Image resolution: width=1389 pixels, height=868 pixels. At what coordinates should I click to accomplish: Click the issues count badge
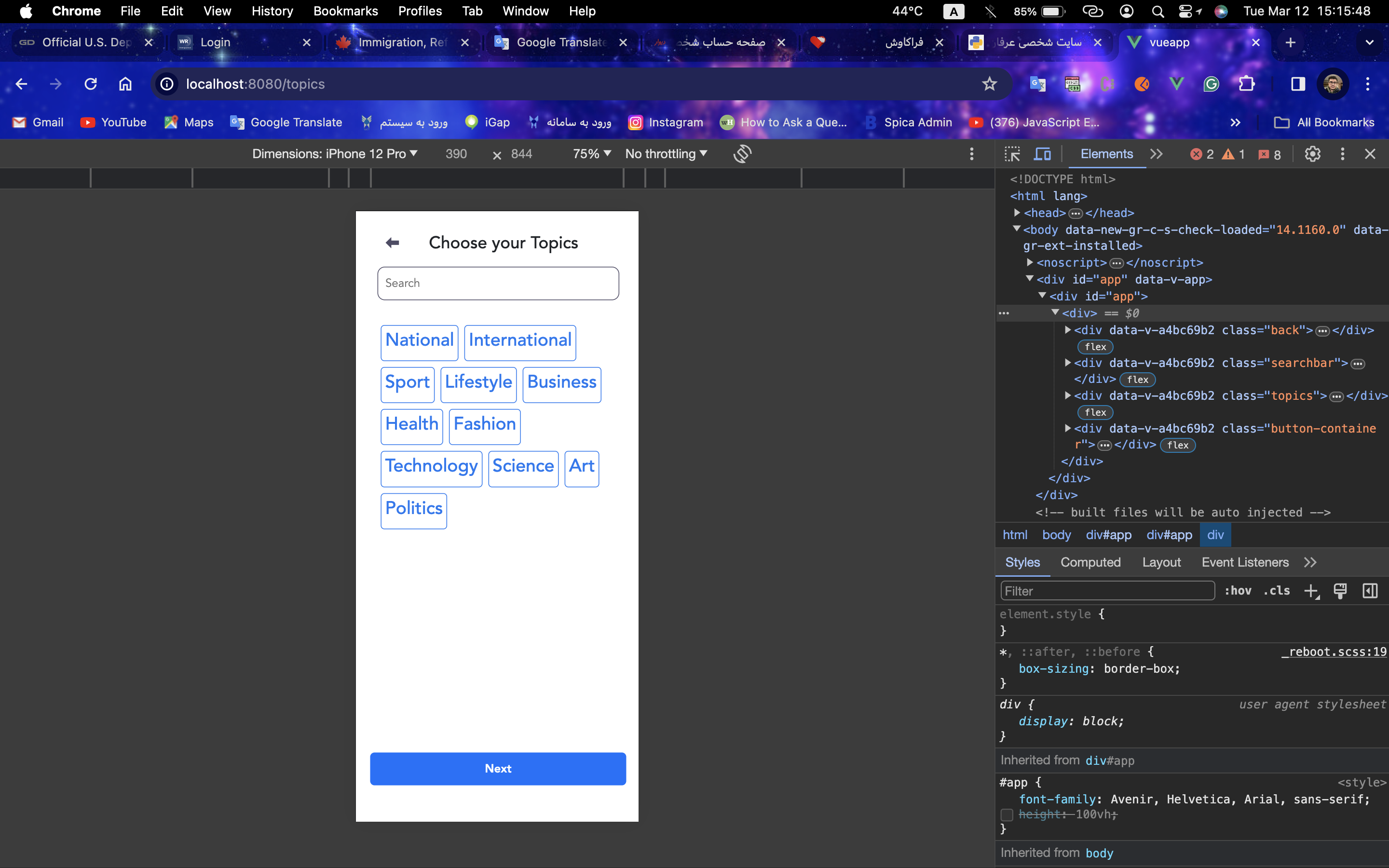[x=1269, y=154]
